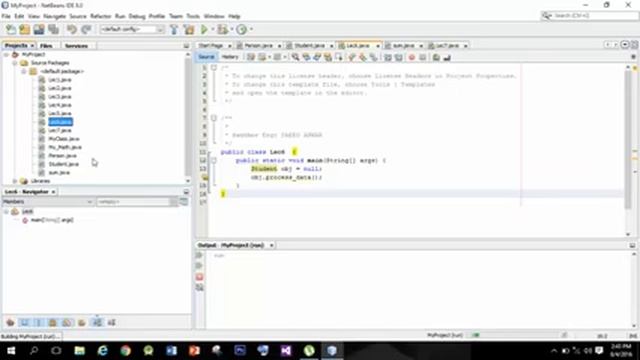Switch to the Files tab
This screenshot has width=640, height=360.
point(46,46)
